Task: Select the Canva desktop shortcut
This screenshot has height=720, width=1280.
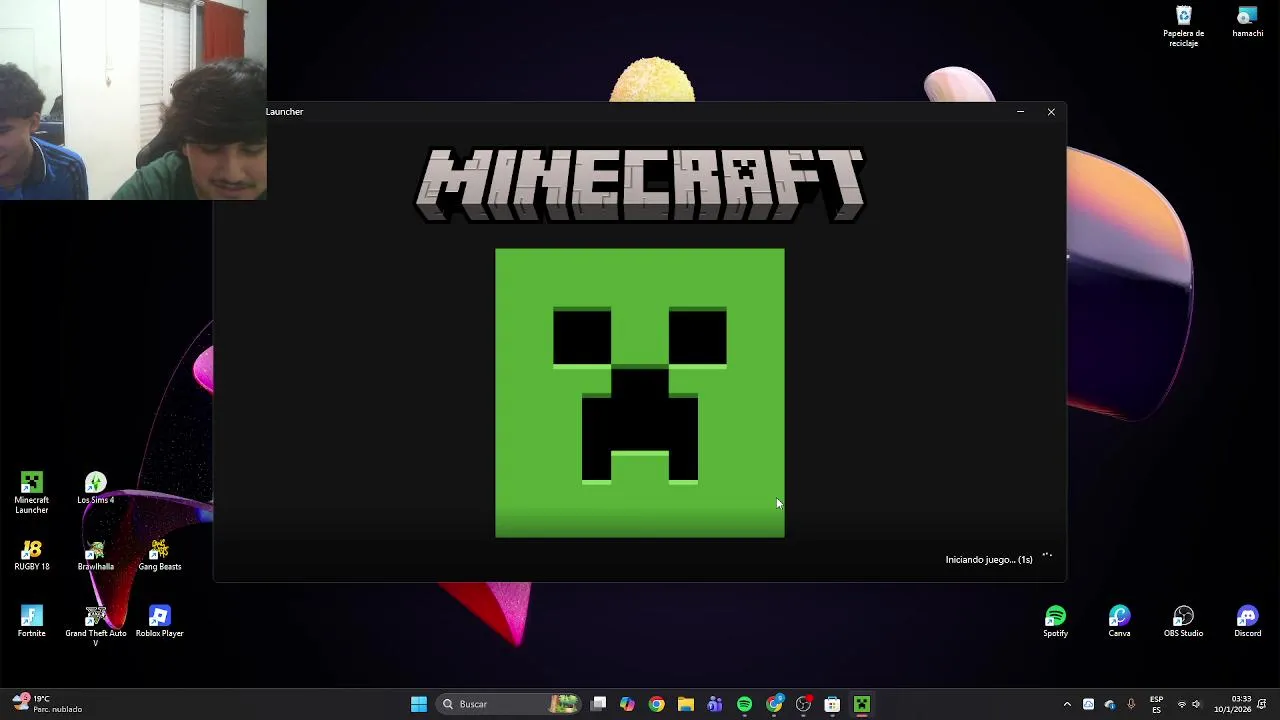Action: (1119, 621)
